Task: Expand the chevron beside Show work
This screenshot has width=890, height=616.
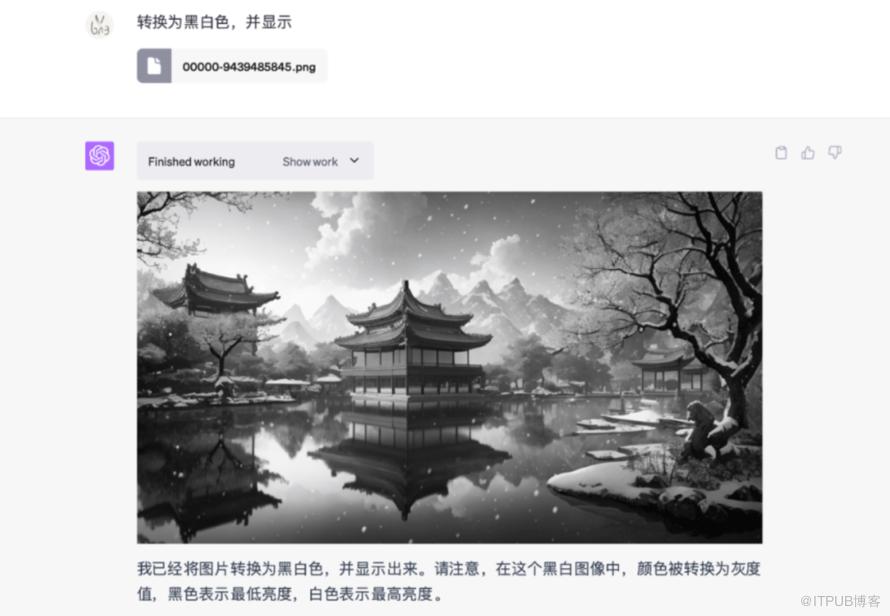Action: point(354,161)
